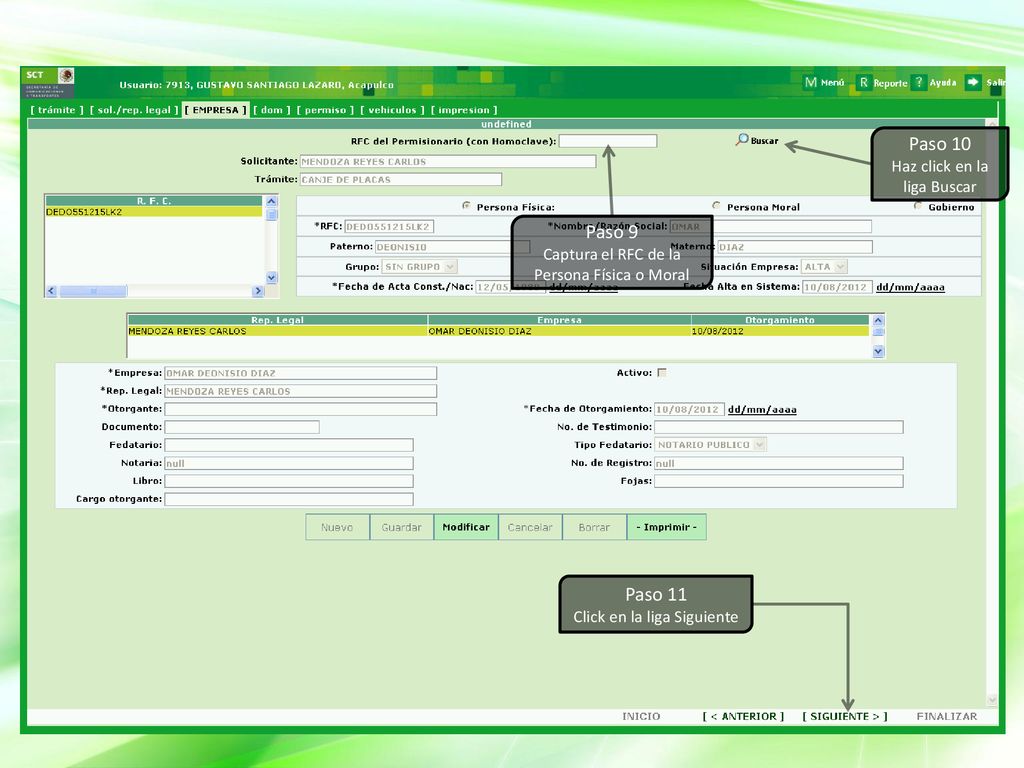Click the Rep. Legal table scroll up arrow
Image resolution: width=1024 pixels, height=768 pixels.
878,320
